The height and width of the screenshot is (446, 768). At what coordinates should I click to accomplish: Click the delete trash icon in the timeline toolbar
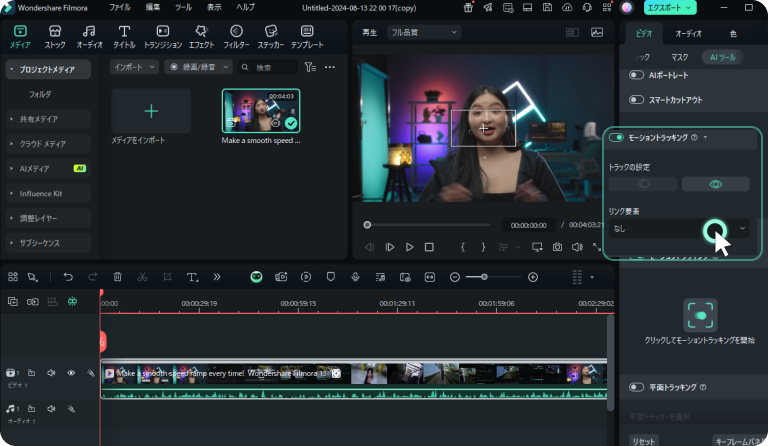click(118, 277)
